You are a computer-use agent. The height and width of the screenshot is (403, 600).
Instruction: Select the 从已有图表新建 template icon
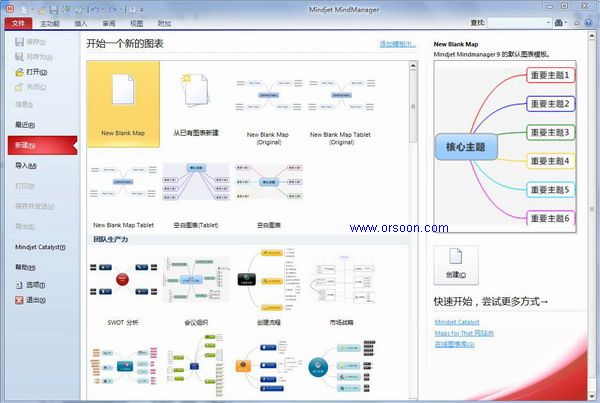196,90
